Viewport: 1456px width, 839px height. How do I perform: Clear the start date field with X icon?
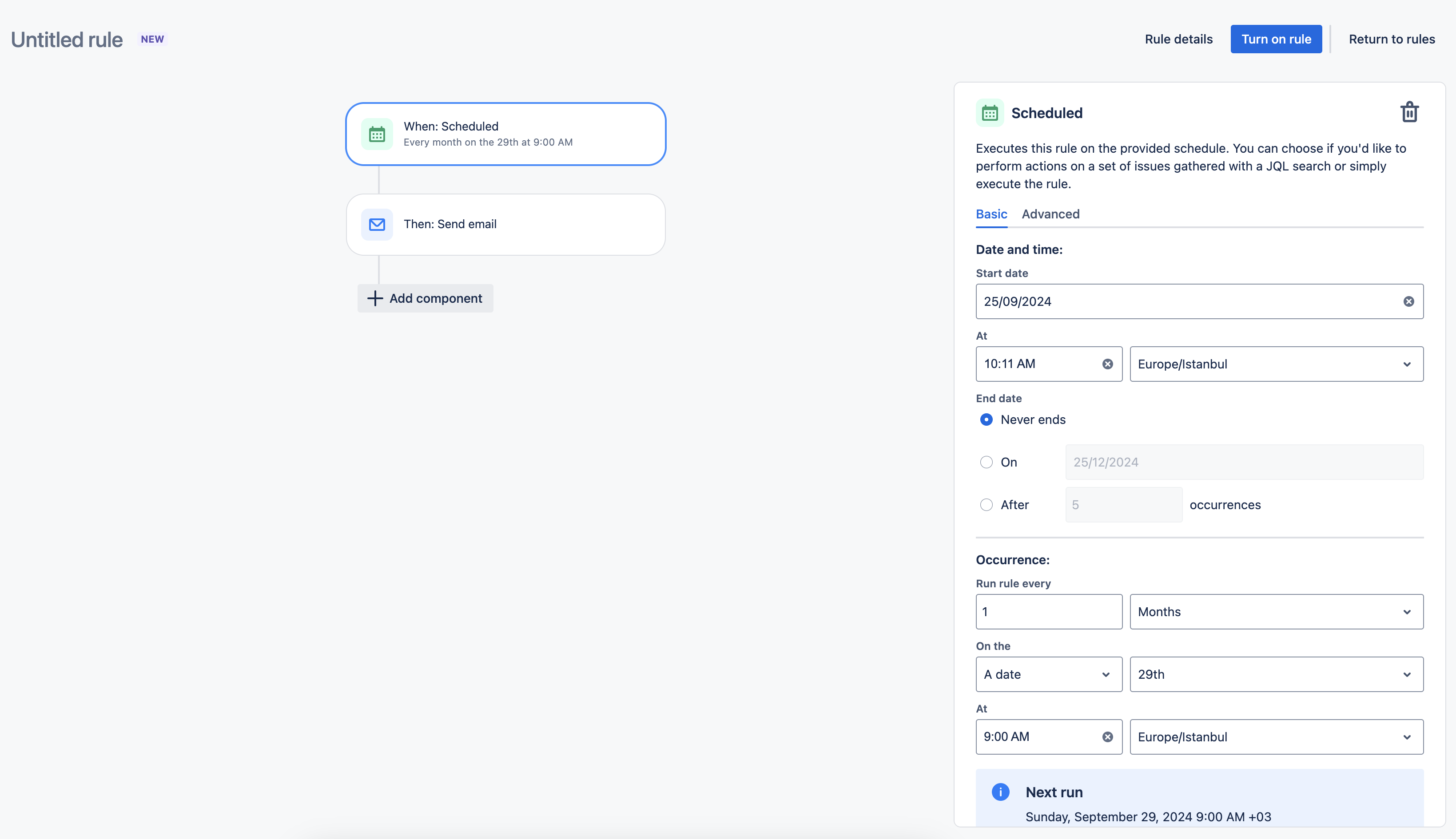click(1408, 301)
